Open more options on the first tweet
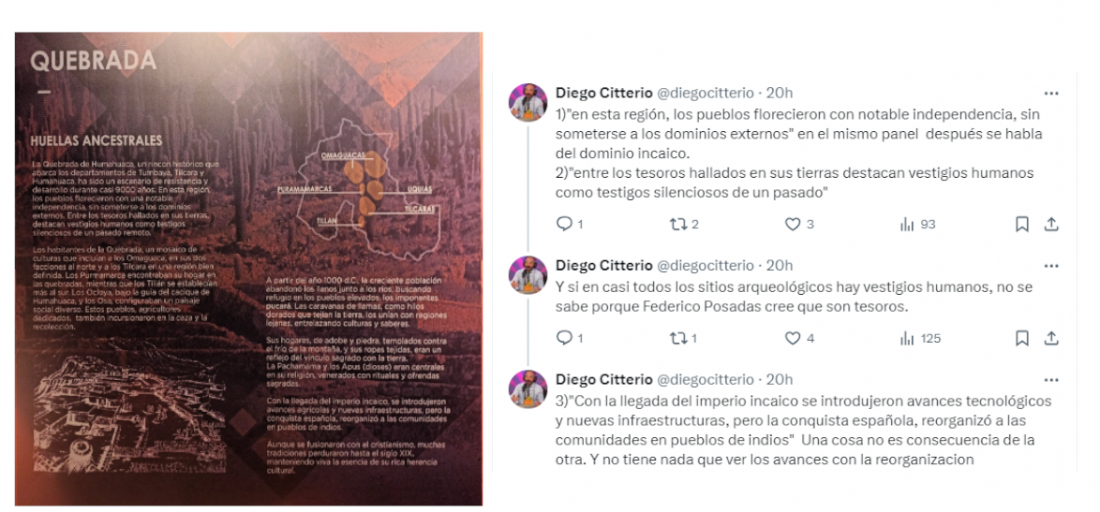1100x512 pixels. click(1051, 93)
